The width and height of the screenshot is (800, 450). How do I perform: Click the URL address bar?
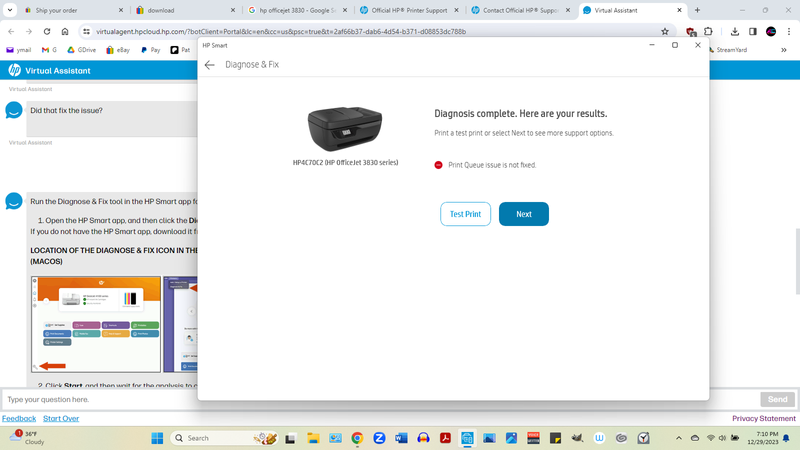(375, 32)
